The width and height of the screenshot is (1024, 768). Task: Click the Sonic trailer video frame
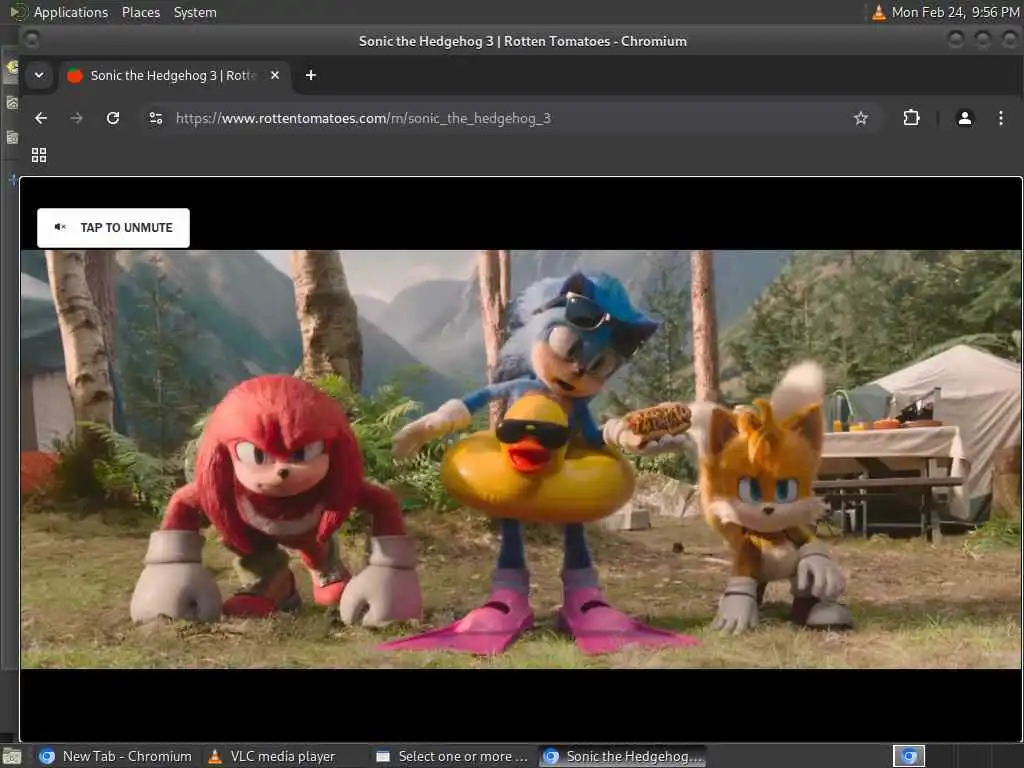[521, 459]
